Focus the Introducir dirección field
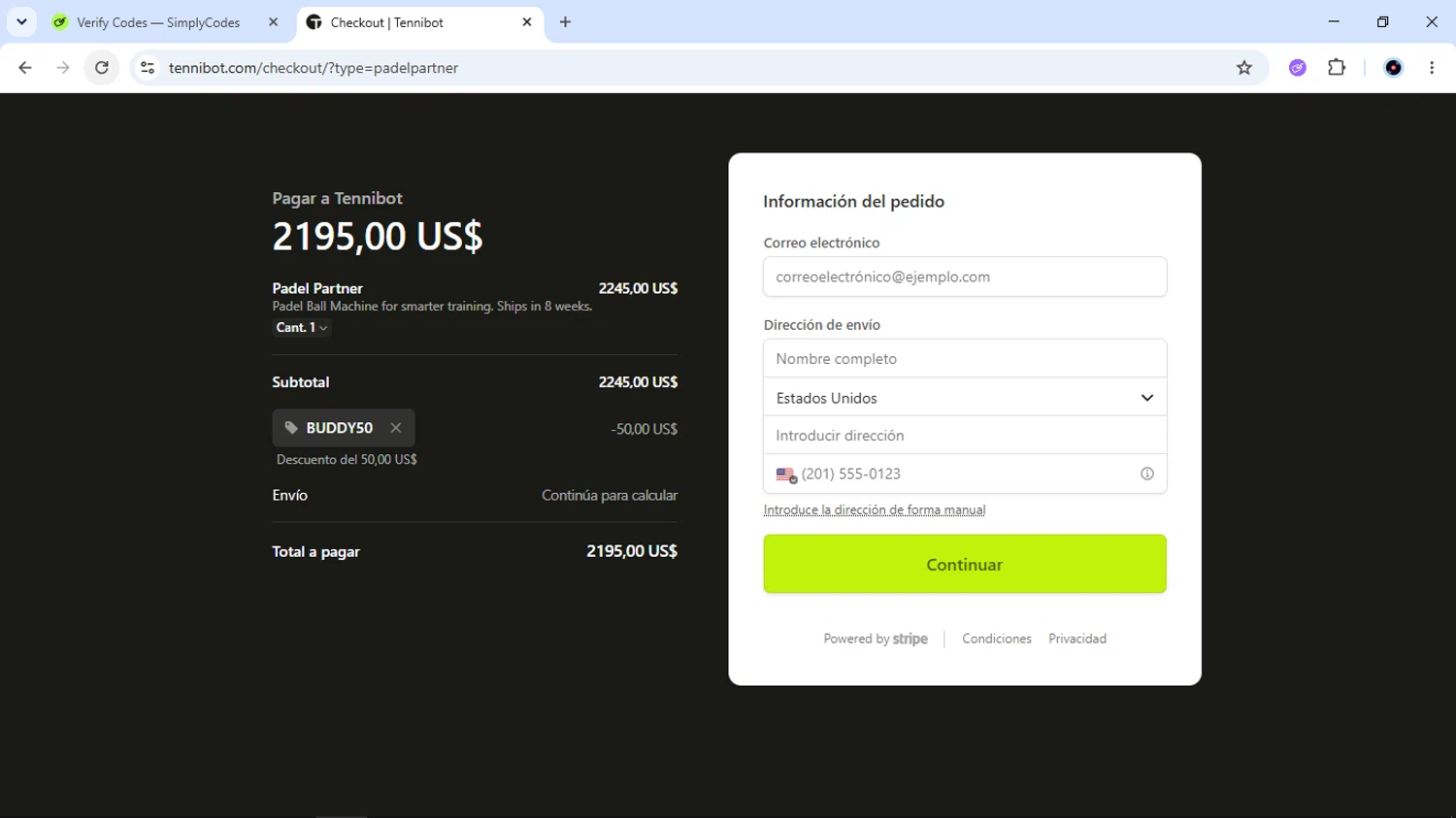The width and height of the screenshot is (1456, 818). [x=965, y=436]
